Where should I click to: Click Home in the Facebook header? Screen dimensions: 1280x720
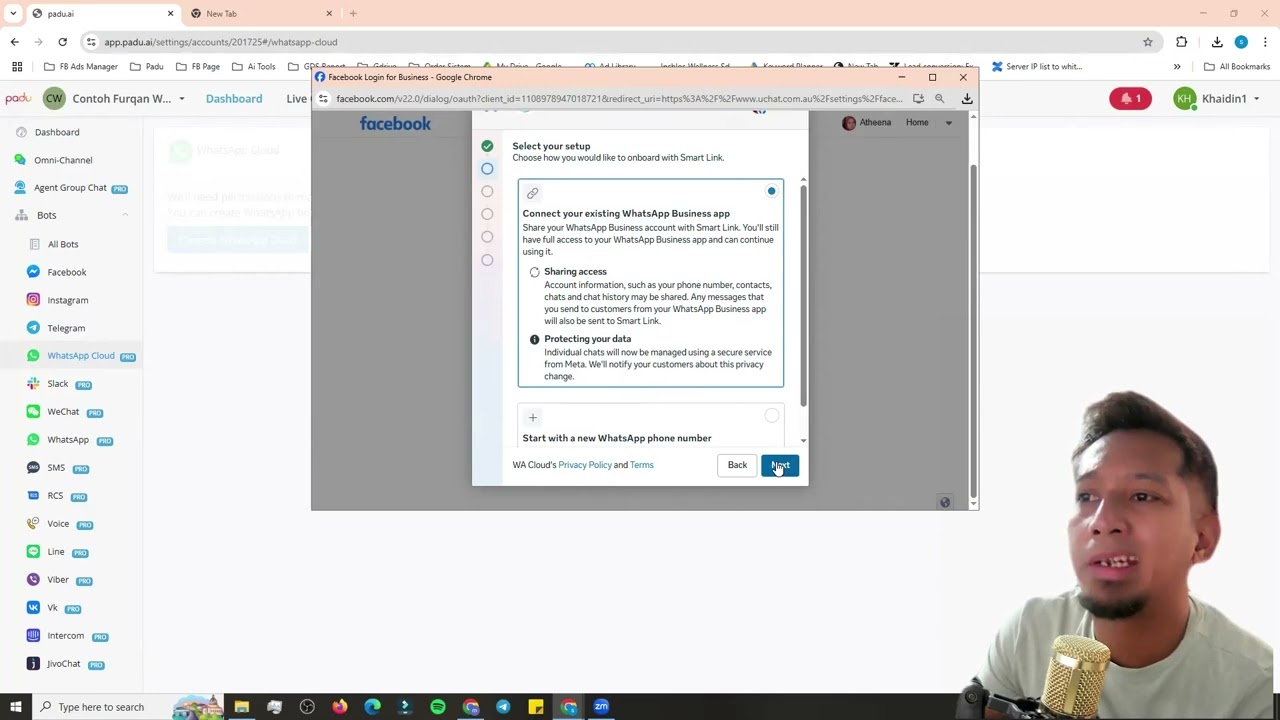click(917, 123)
